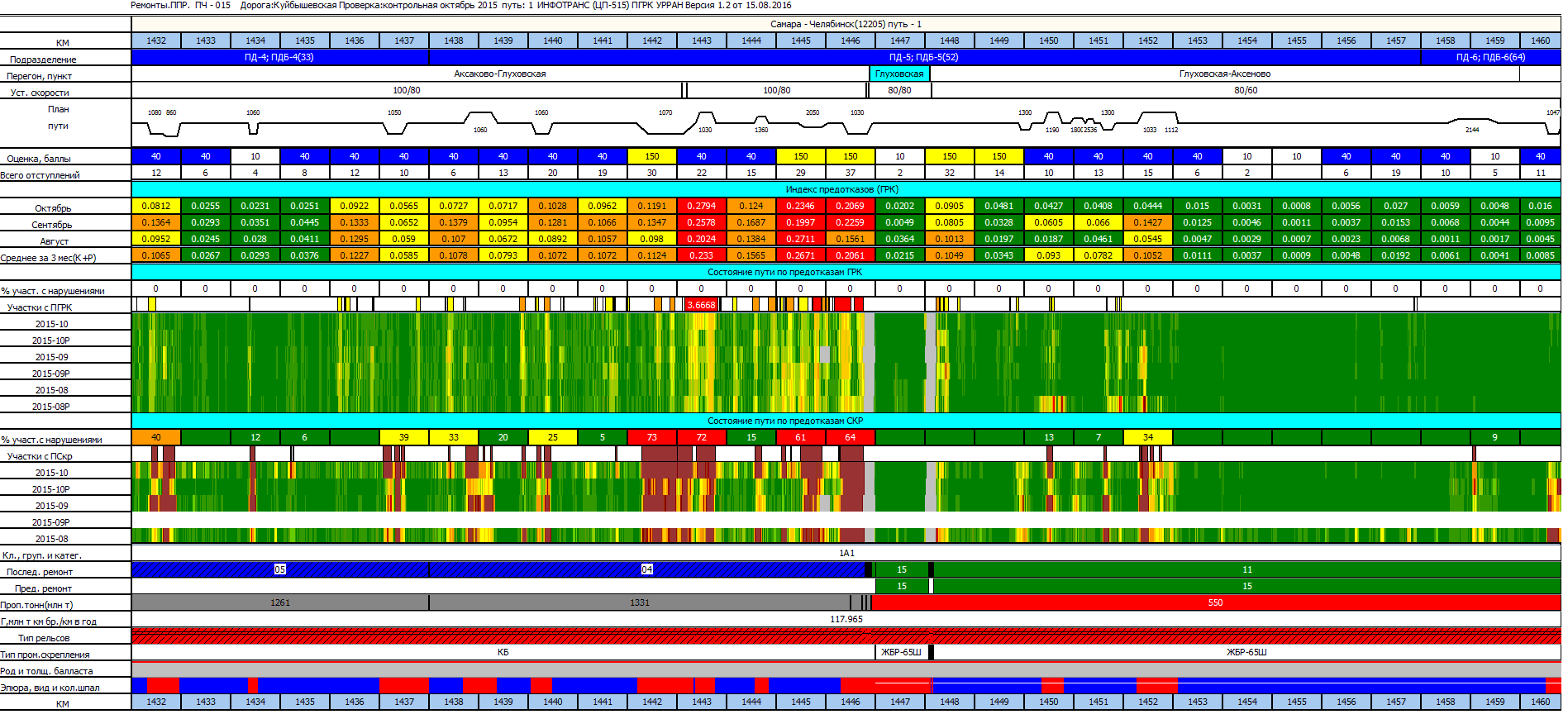Click the 117.965 freight density value
The image size is (1568, 719).
click(x=846, y=619)
